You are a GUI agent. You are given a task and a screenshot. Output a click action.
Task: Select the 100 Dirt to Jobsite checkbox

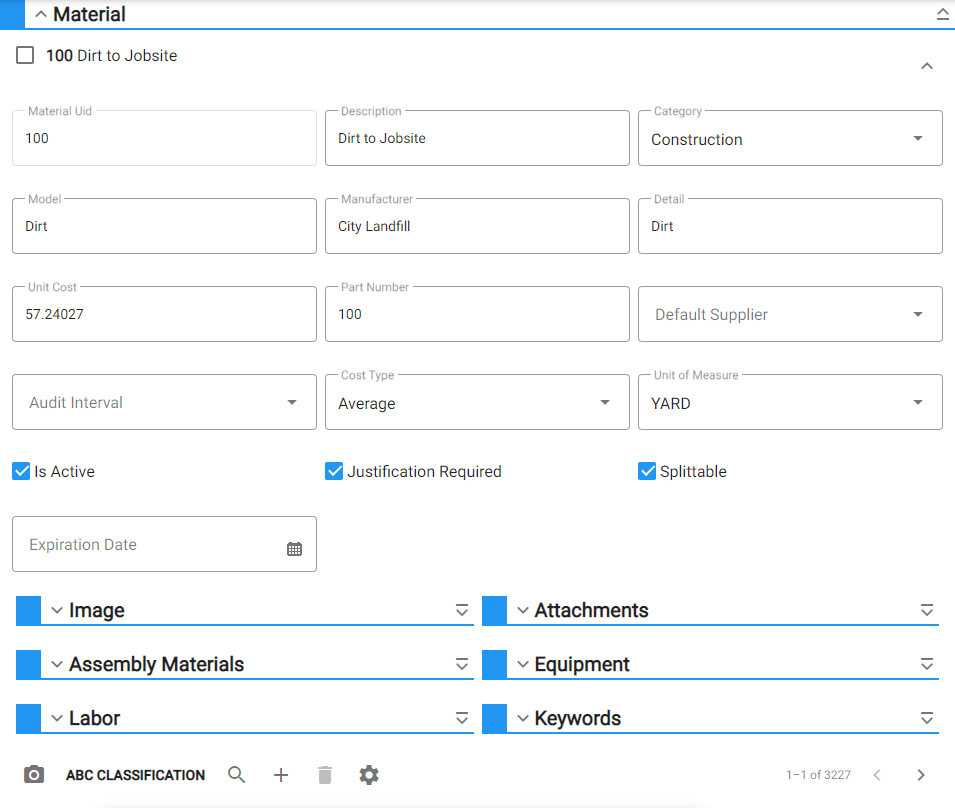click(x=25, y=55)
